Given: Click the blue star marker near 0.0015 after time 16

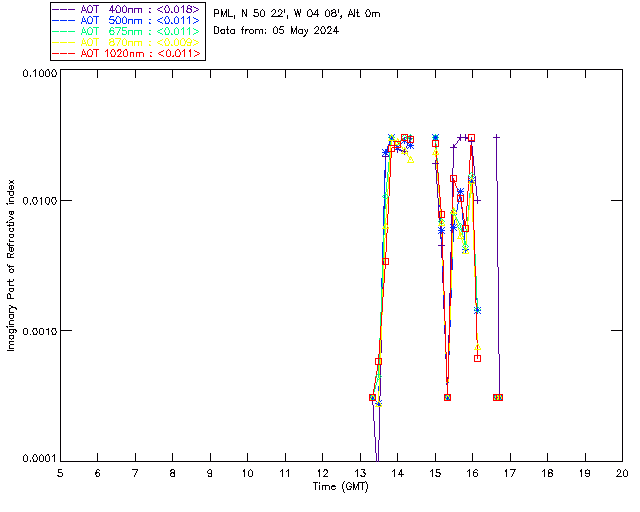Looking at the screenshot, I should 478,311.
